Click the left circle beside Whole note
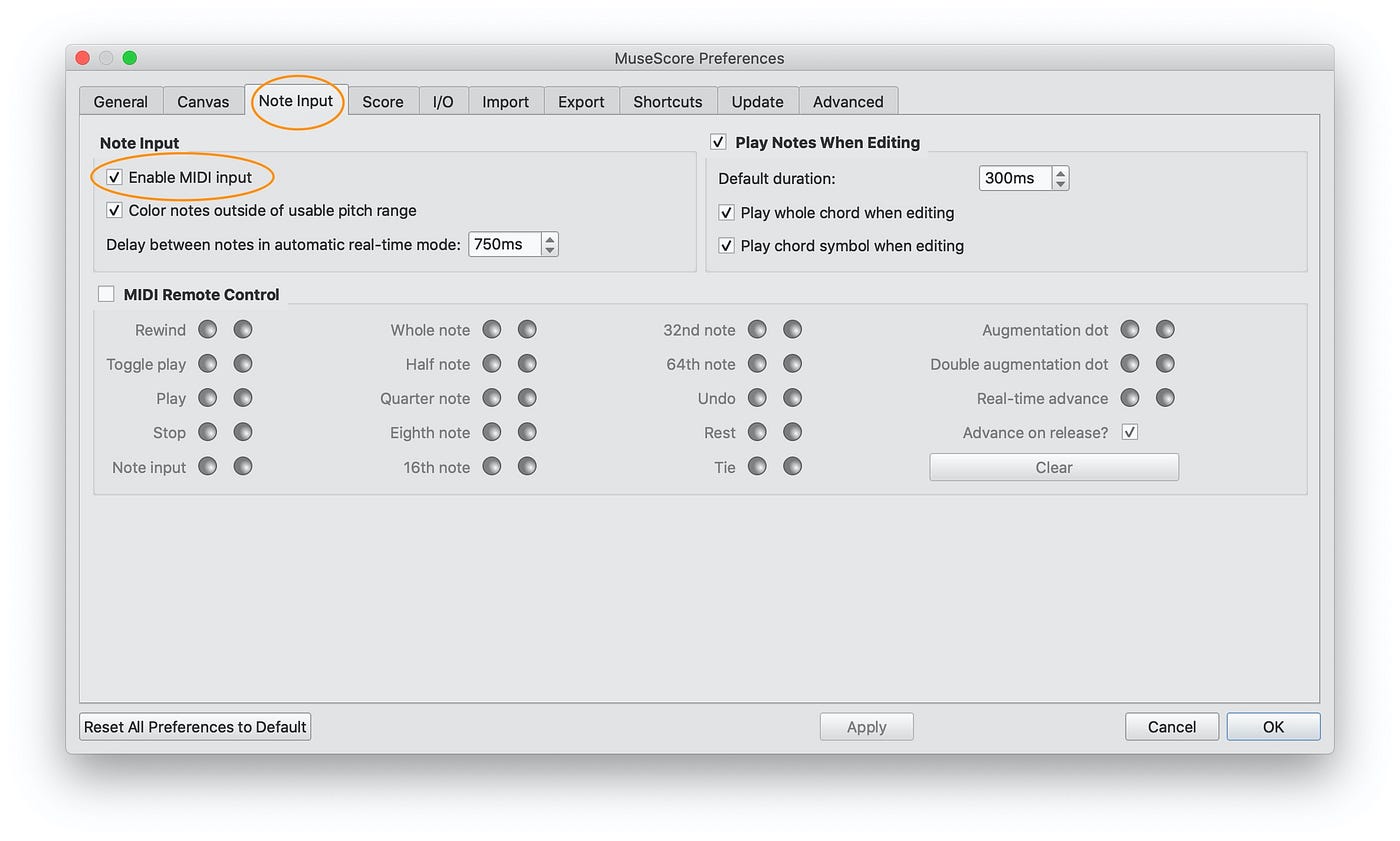The image size is (1400, 841). 491,329
